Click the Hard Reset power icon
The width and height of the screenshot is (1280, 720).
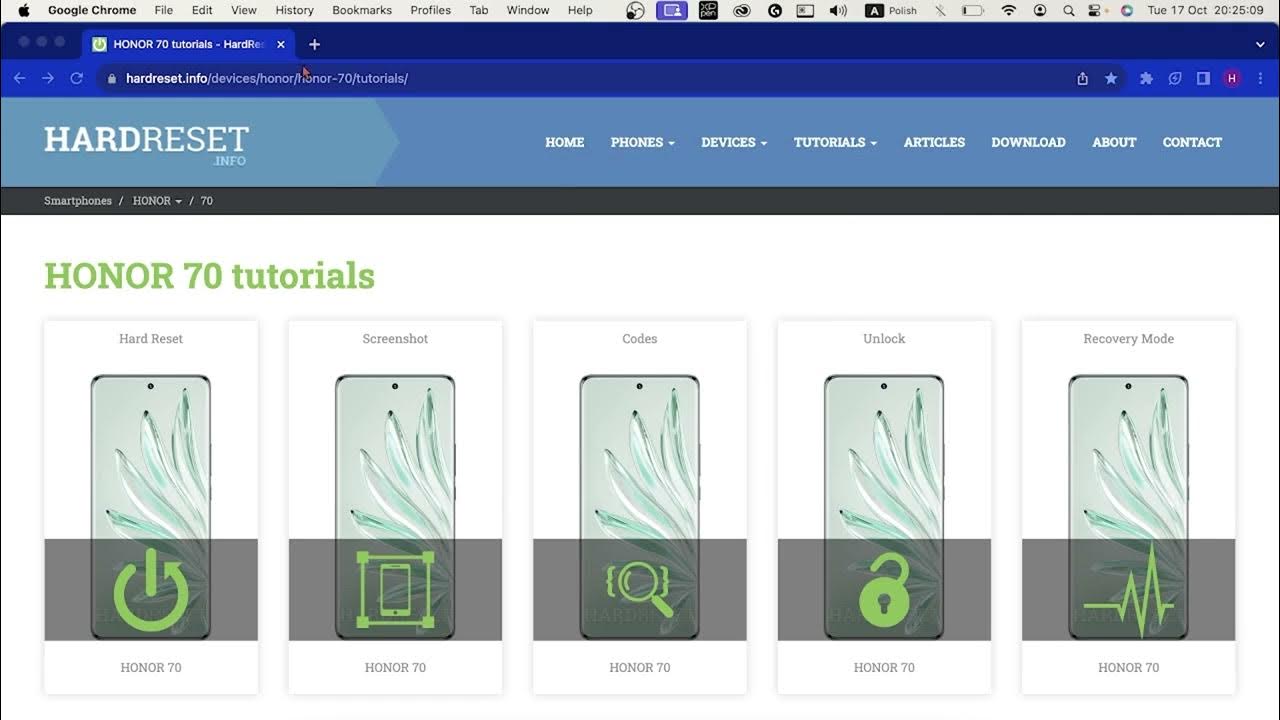click(x=151, y=590)
